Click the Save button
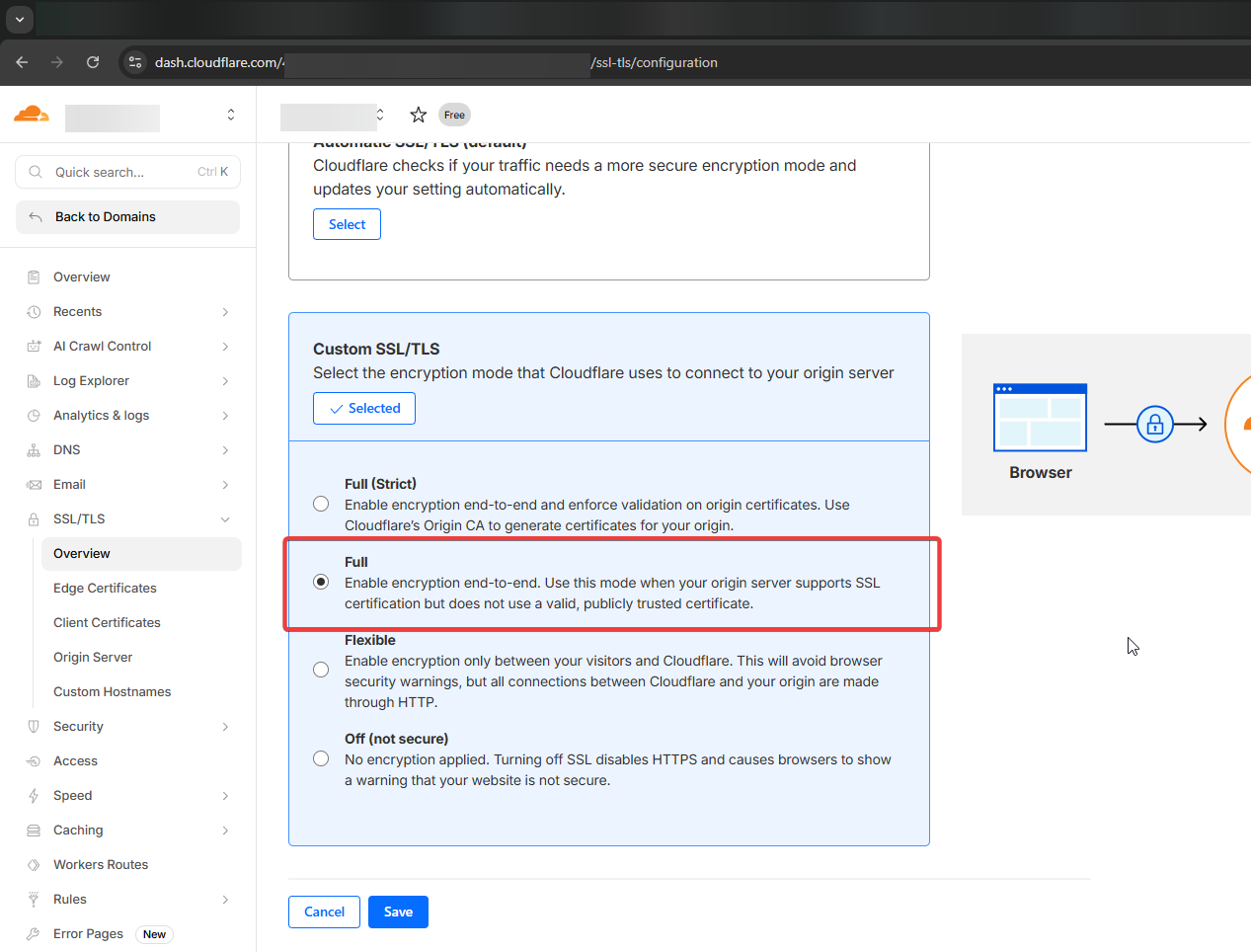Screen dimensions: 1251x952 coord(398,912)
